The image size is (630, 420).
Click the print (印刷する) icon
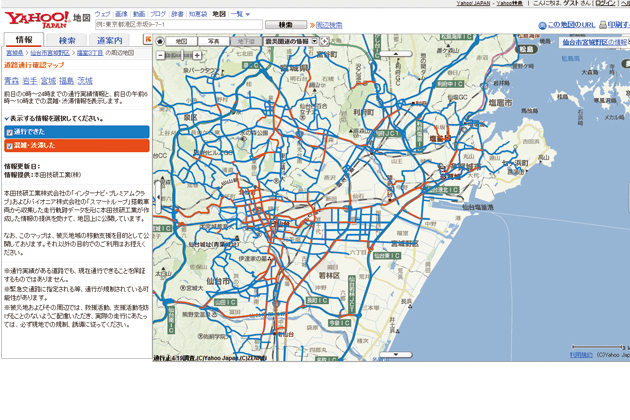tap(598, 25)
